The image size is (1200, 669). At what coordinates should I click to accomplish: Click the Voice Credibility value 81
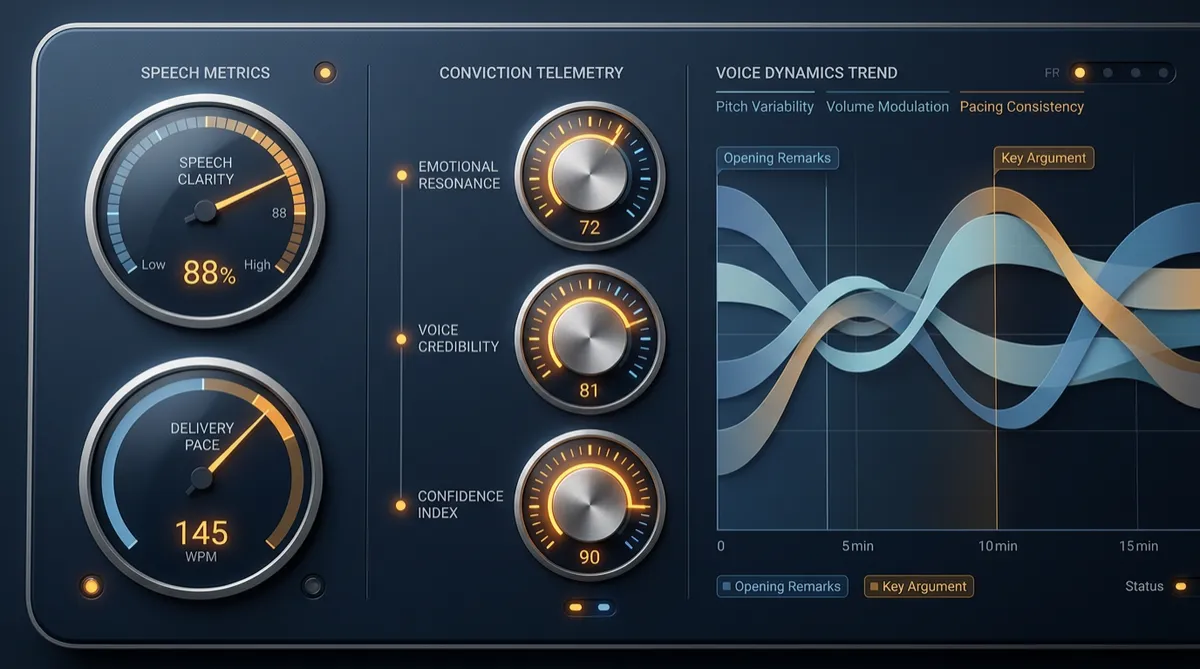pos(589,391)
